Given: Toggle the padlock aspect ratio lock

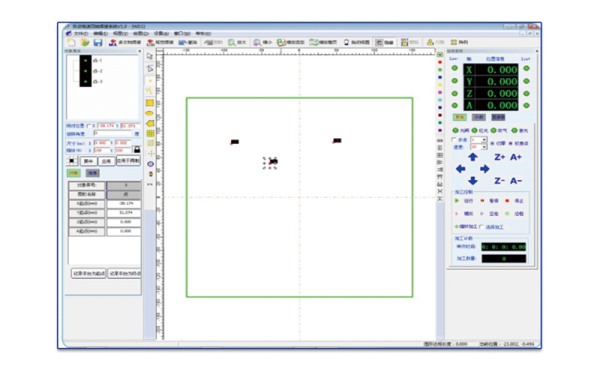Looking at the screenshot, I should tap(137, 149).
